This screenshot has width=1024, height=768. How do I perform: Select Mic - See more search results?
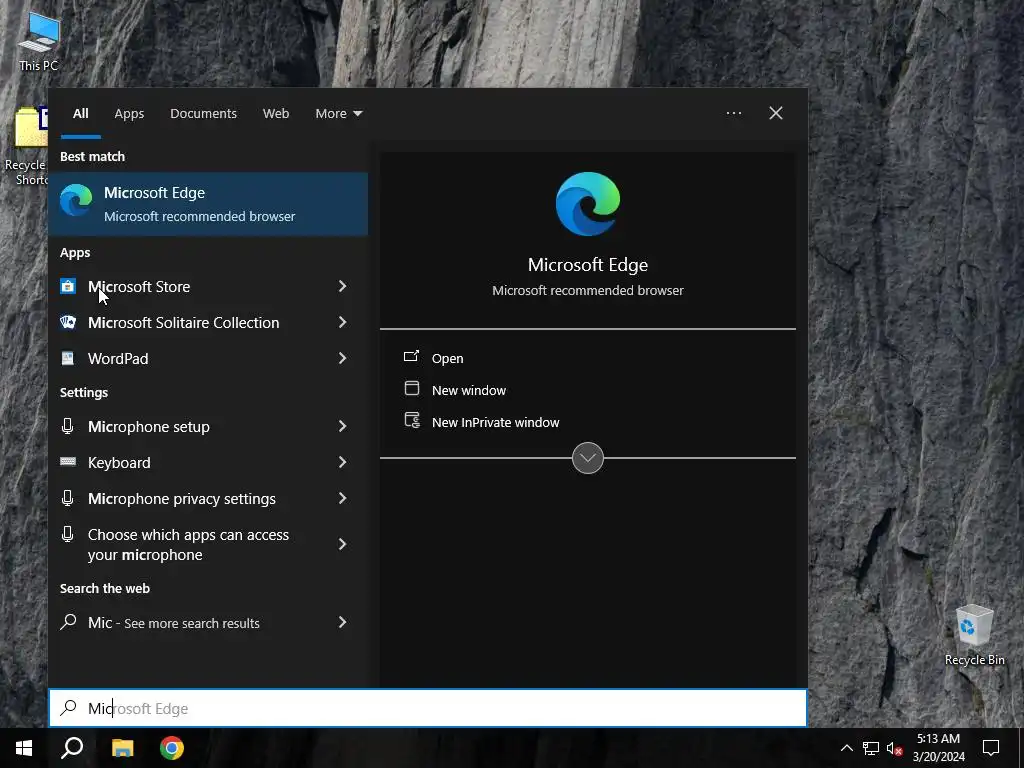tap(174, 623)
